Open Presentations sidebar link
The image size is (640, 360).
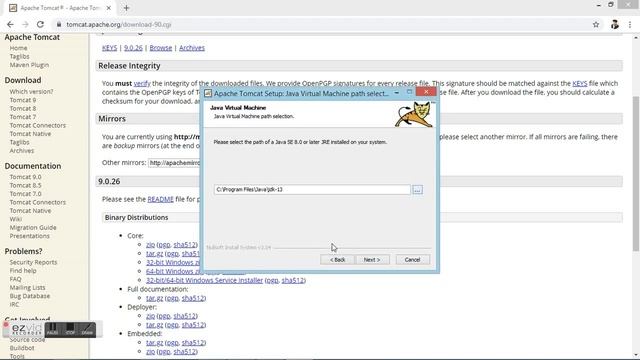[29, 236]
